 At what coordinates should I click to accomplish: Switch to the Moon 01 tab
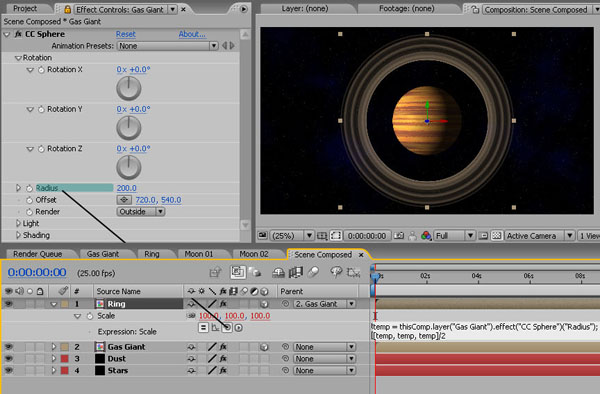click(x=199, y=254)
